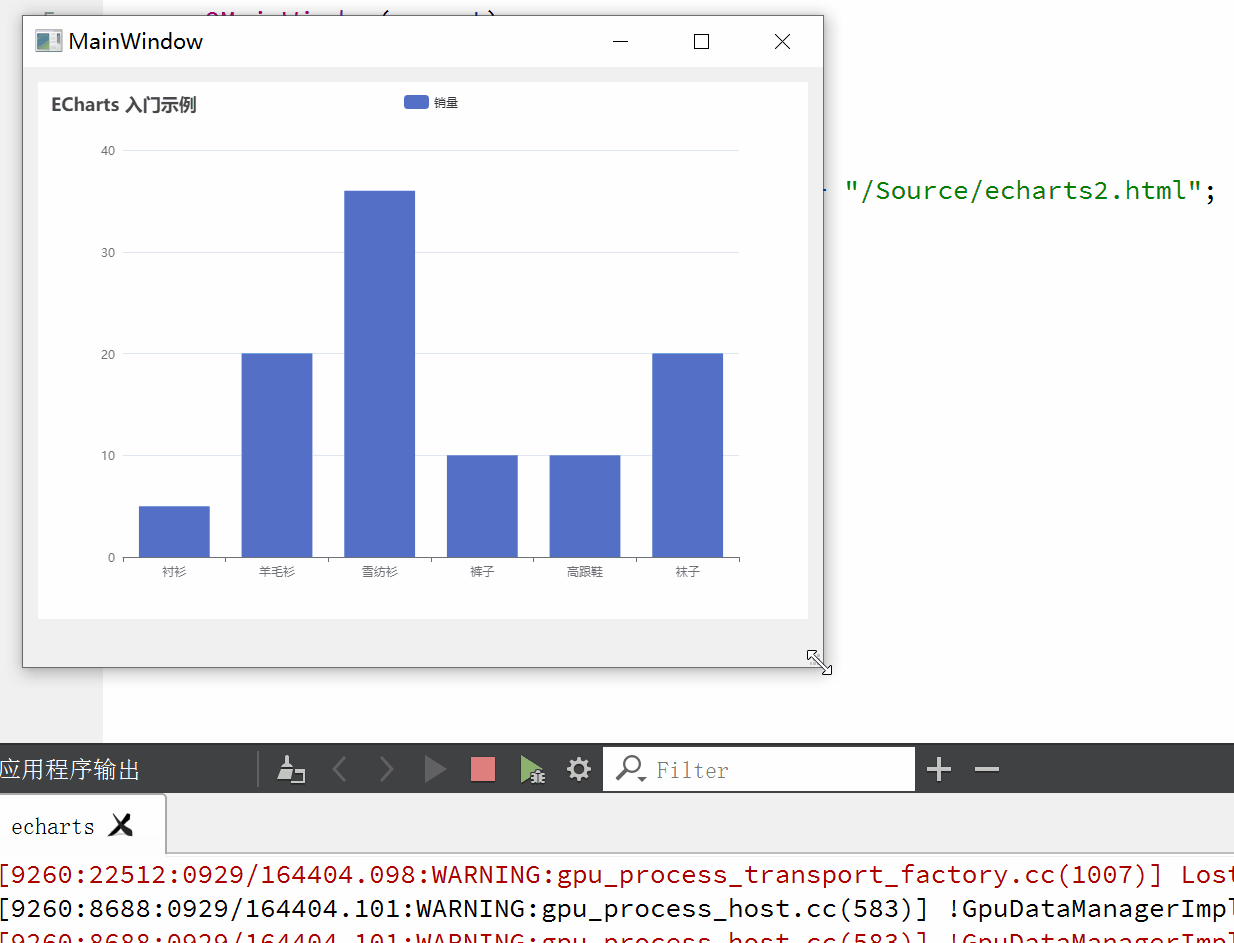1234x943 pixels.
Task: Clear the application output with broom icon
Action: (291, 769)
